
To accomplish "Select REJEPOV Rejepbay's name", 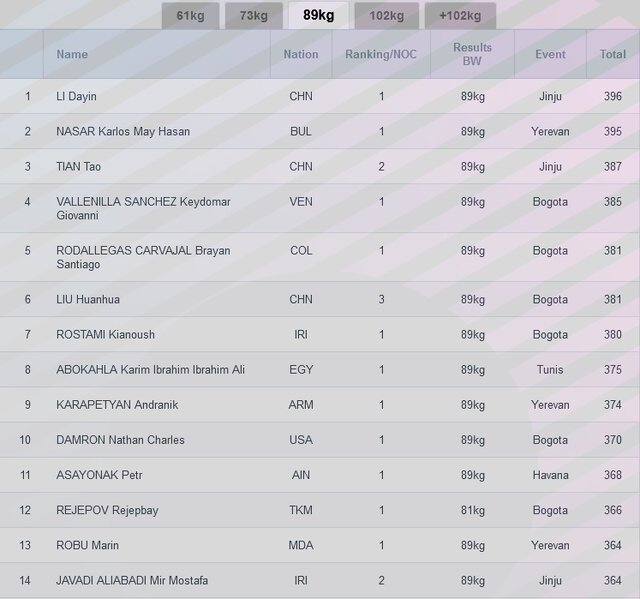I will 107,511.
